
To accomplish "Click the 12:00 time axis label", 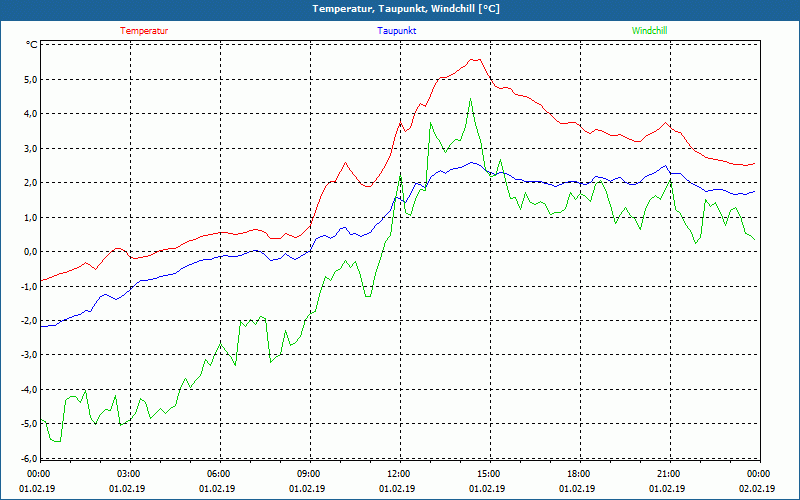I will pos(397,474).
